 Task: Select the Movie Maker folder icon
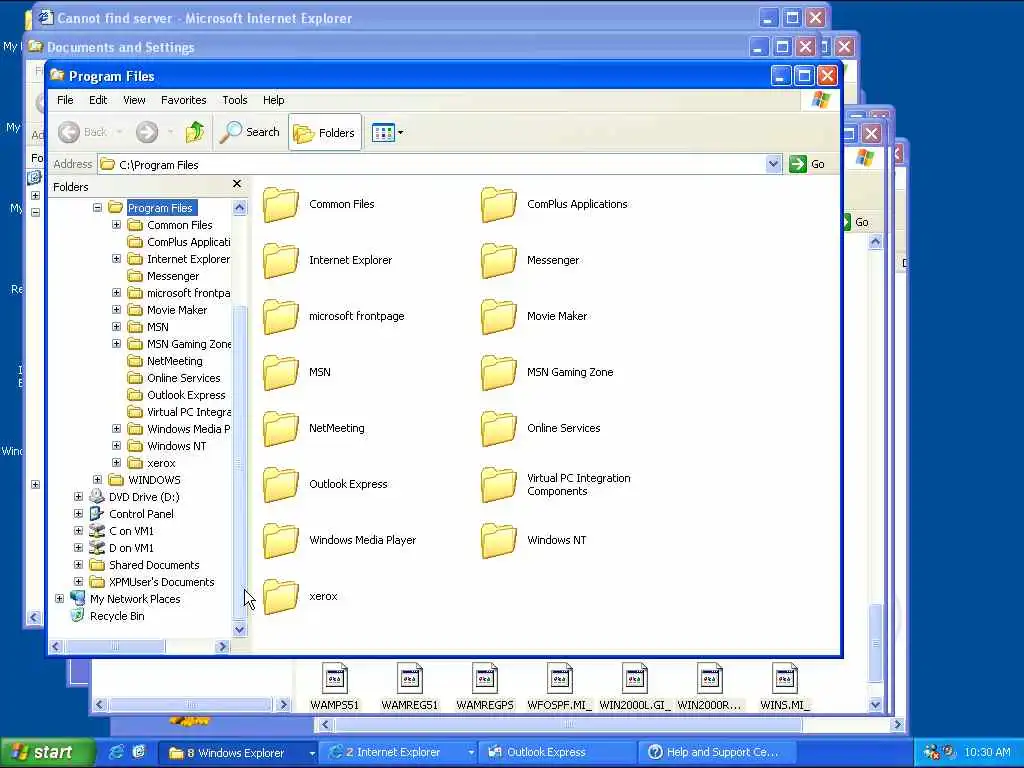coord(499,316)
